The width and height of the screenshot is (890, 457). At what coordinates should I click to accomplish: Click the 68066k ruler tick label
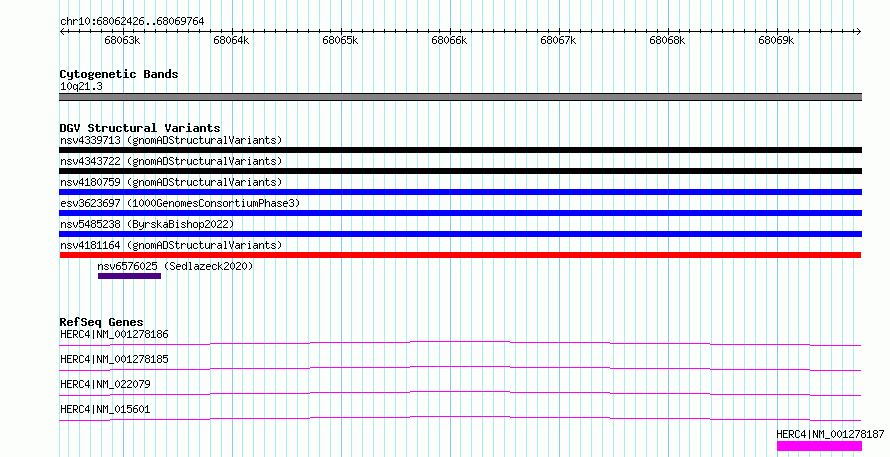449,41
